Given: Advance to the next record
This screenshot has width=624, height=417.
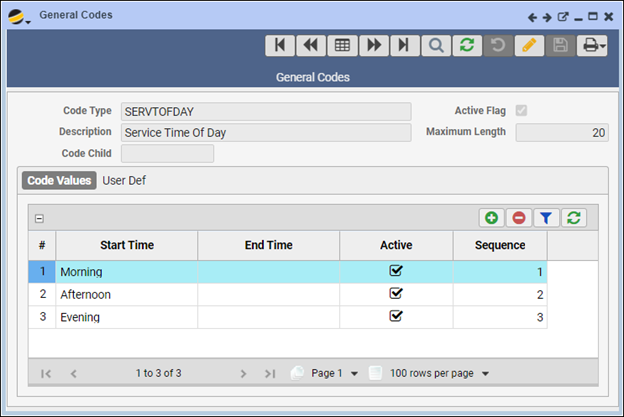Looking at the screenshot, I should pos(373,46).
